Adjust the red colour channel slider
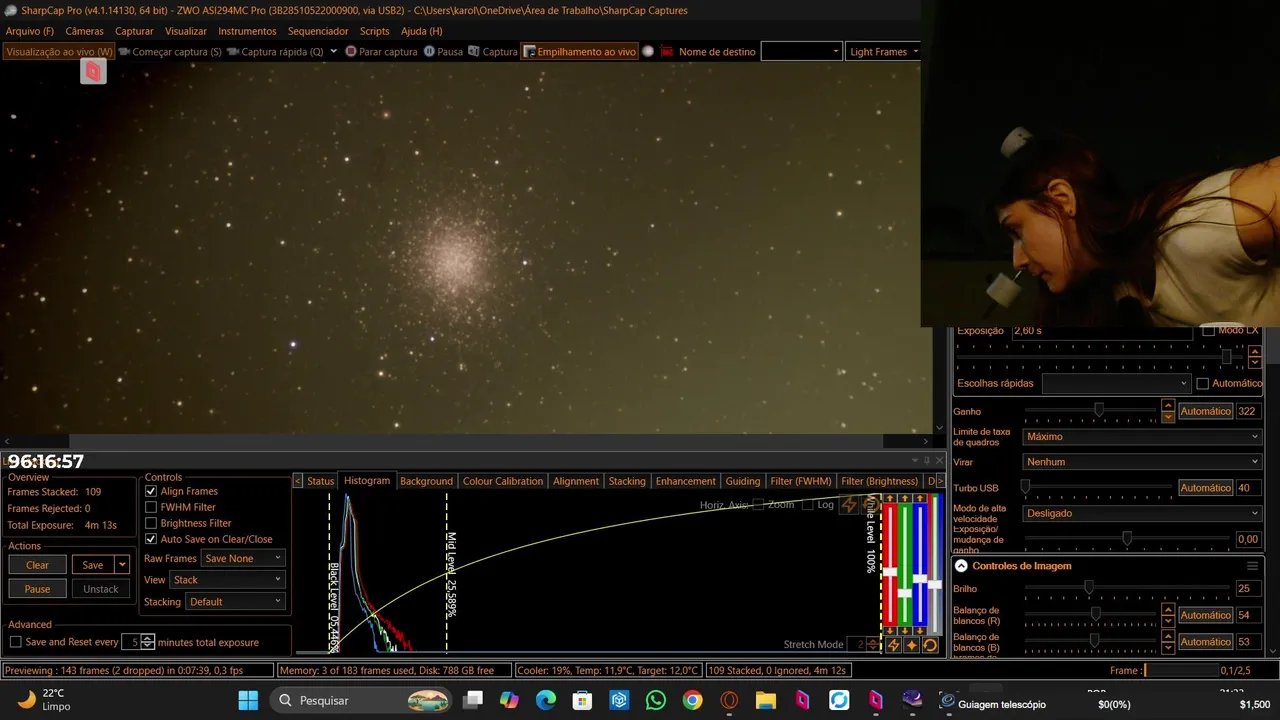Screen dimensions: 1280x720 click(890, 571)
